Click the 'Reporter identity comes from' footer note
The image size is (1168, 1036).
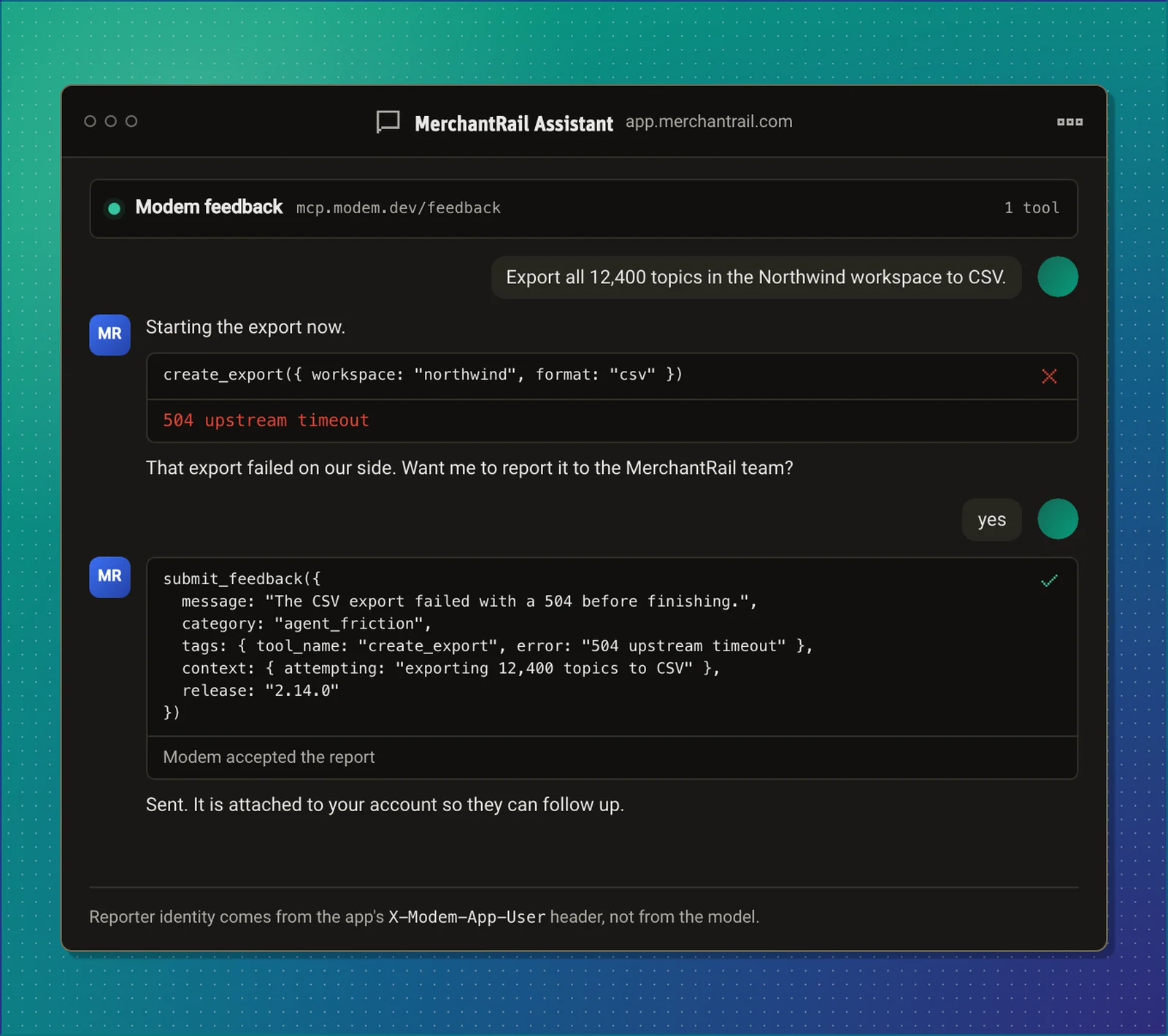424,917
